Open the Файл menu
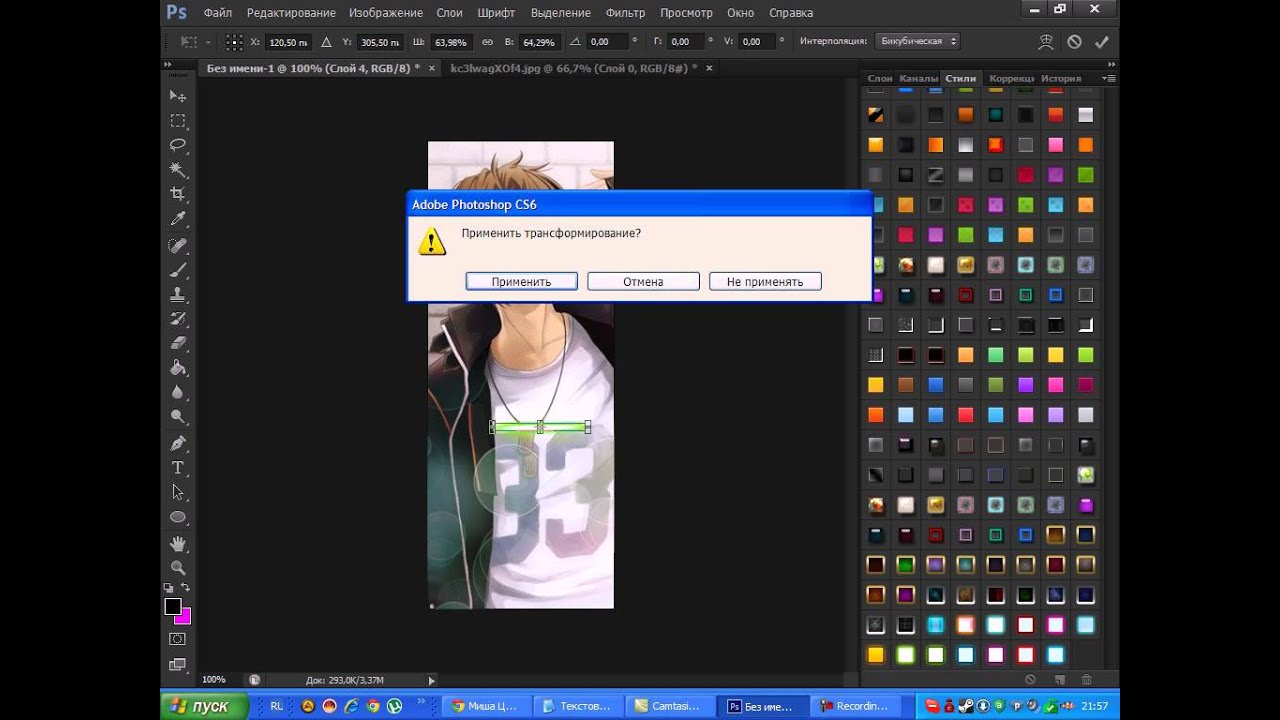 coord(218,13)
